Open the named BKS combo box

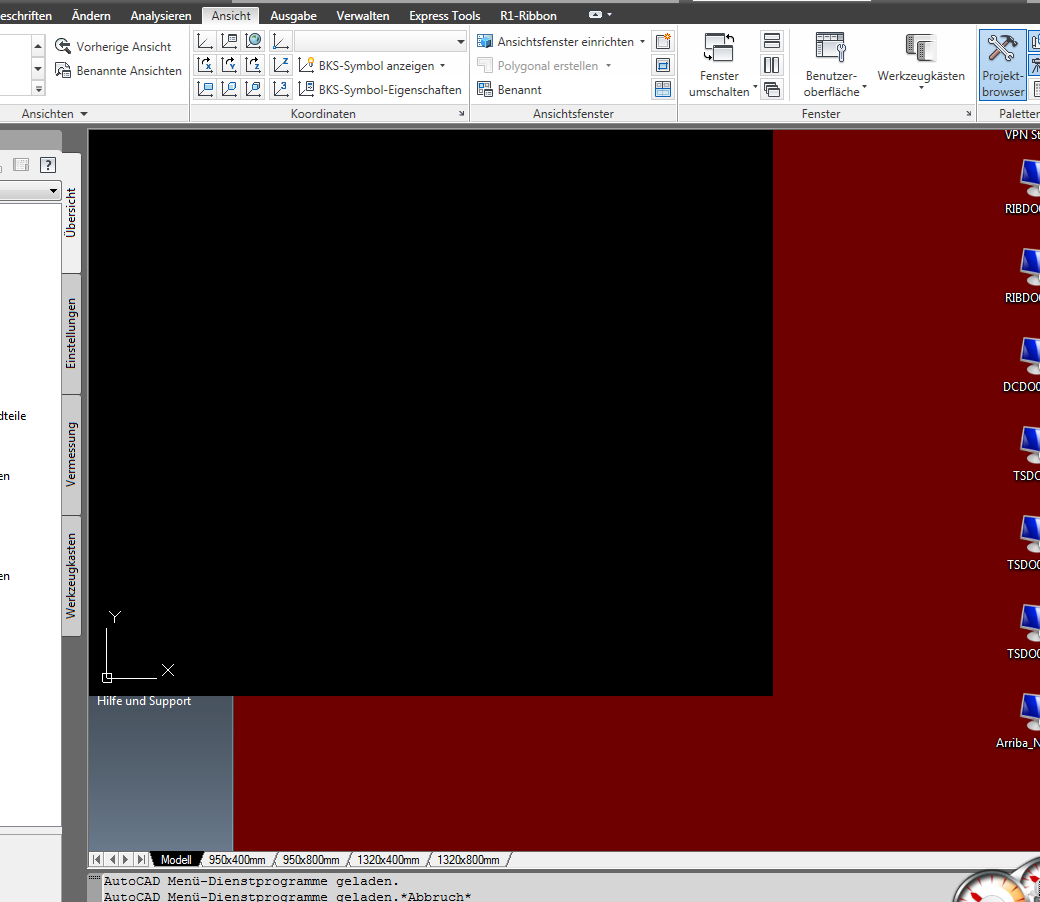click(380, 42)
